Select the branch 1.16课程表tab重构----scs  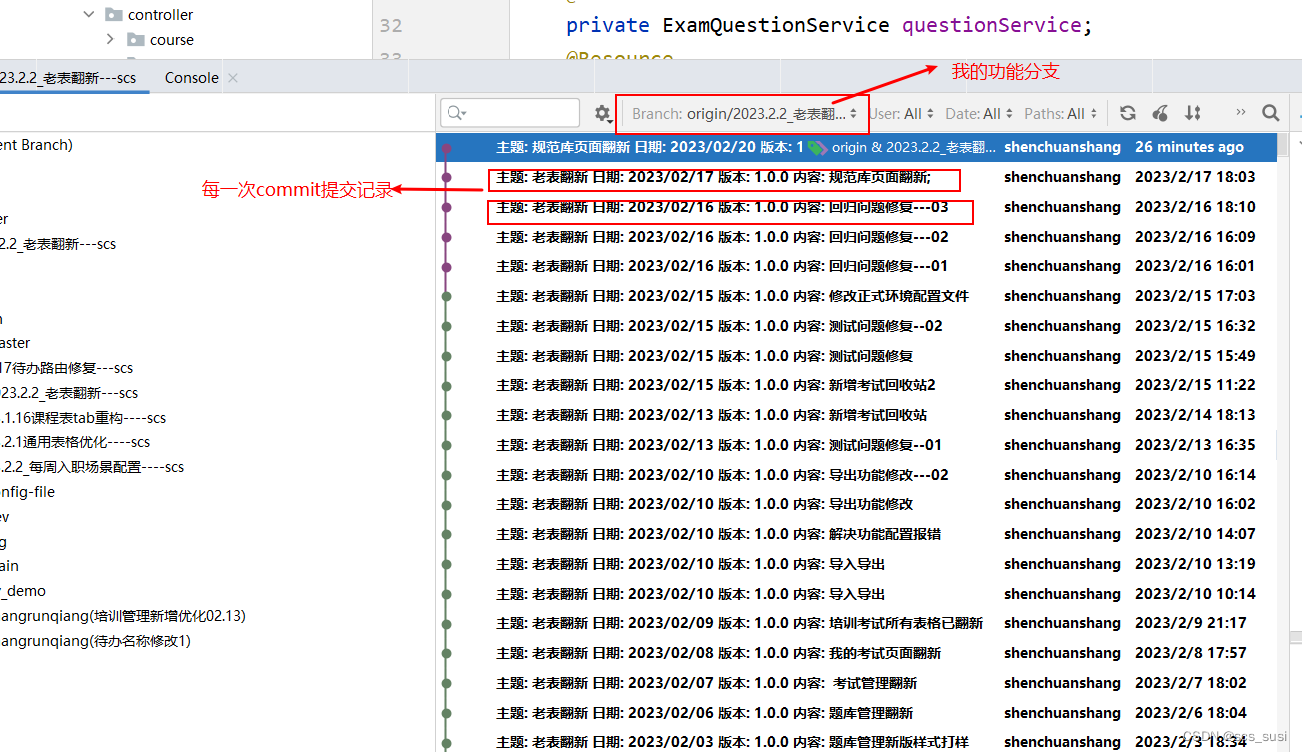(83, 418)
